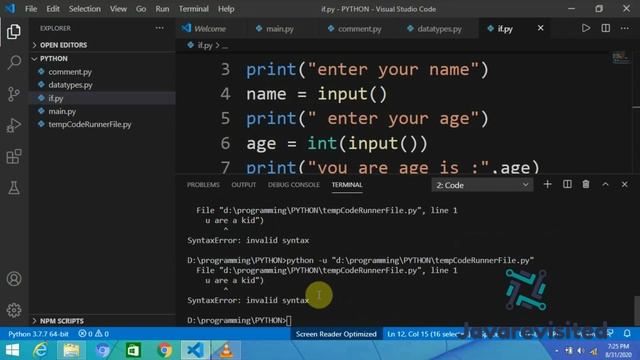This screenshot has height=360, width=640.
Task: Open the Search view in activity bar
Action: click(13, 62)
